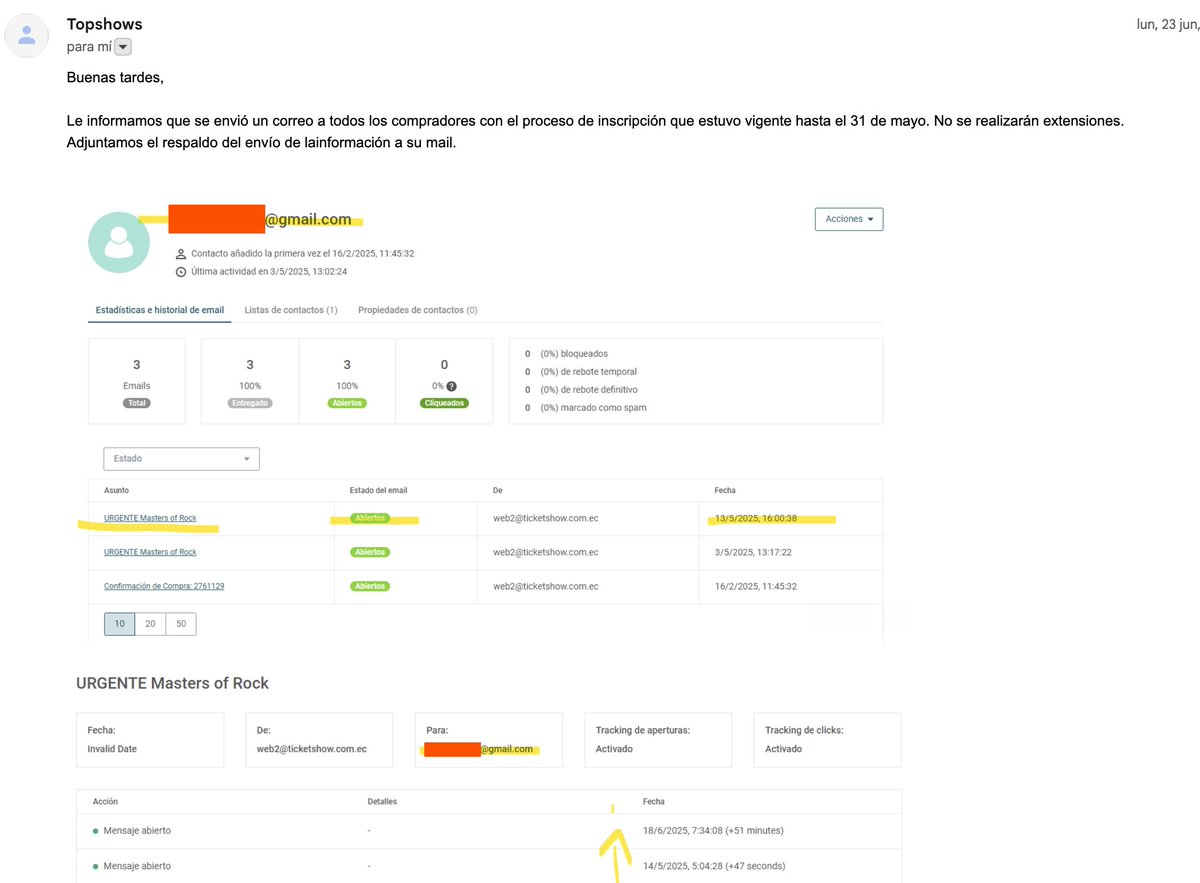Click Abiertos status in the 13/5/2025 row
Viewport: 1200px width, 883px height.
pyautogui.click(x=369, y=518)
